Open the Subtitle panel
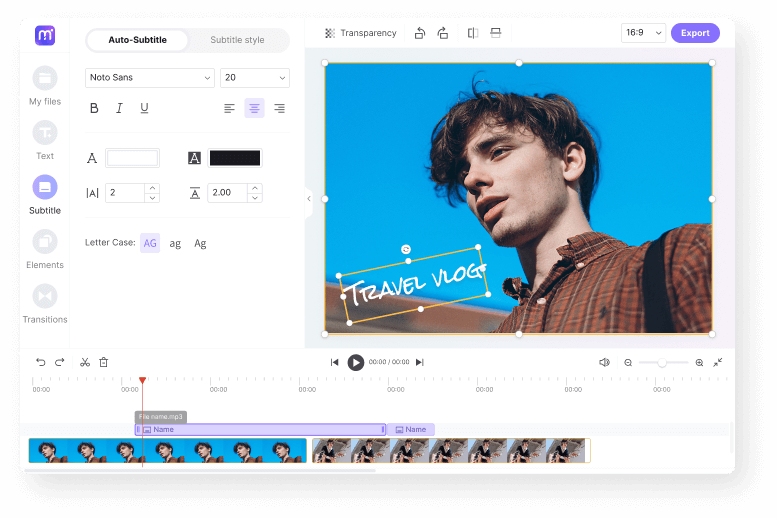The width and height of the screenshot is (777, 518). point(45,195)
